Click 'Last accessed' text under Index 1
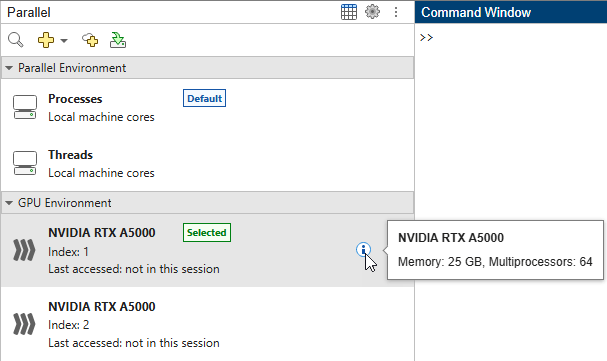Screen dimensions: 607x361 [x=134, y=269]
